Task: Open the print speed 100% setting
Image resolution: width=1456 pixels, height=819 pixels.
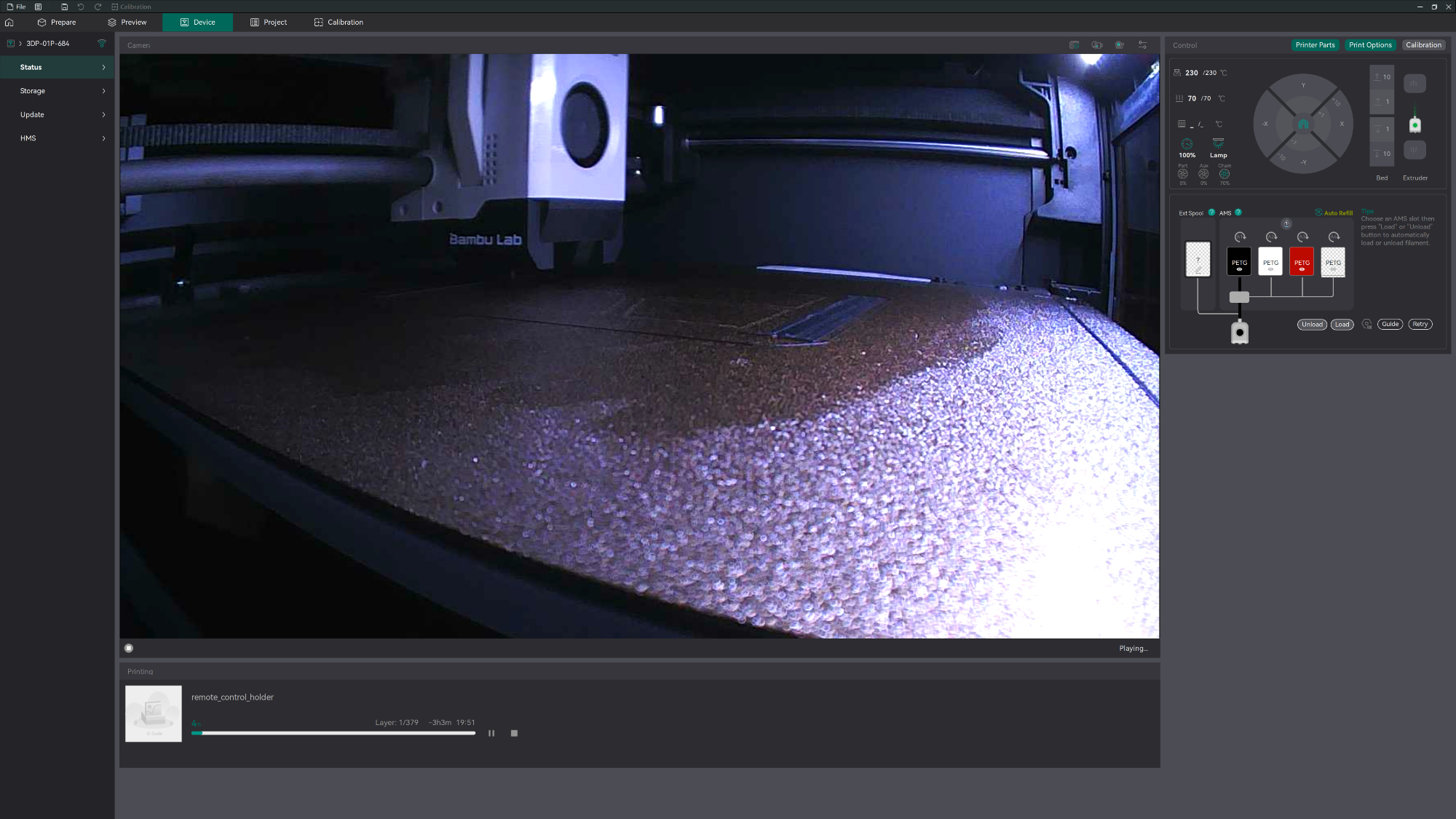Action: [1187, 144]
